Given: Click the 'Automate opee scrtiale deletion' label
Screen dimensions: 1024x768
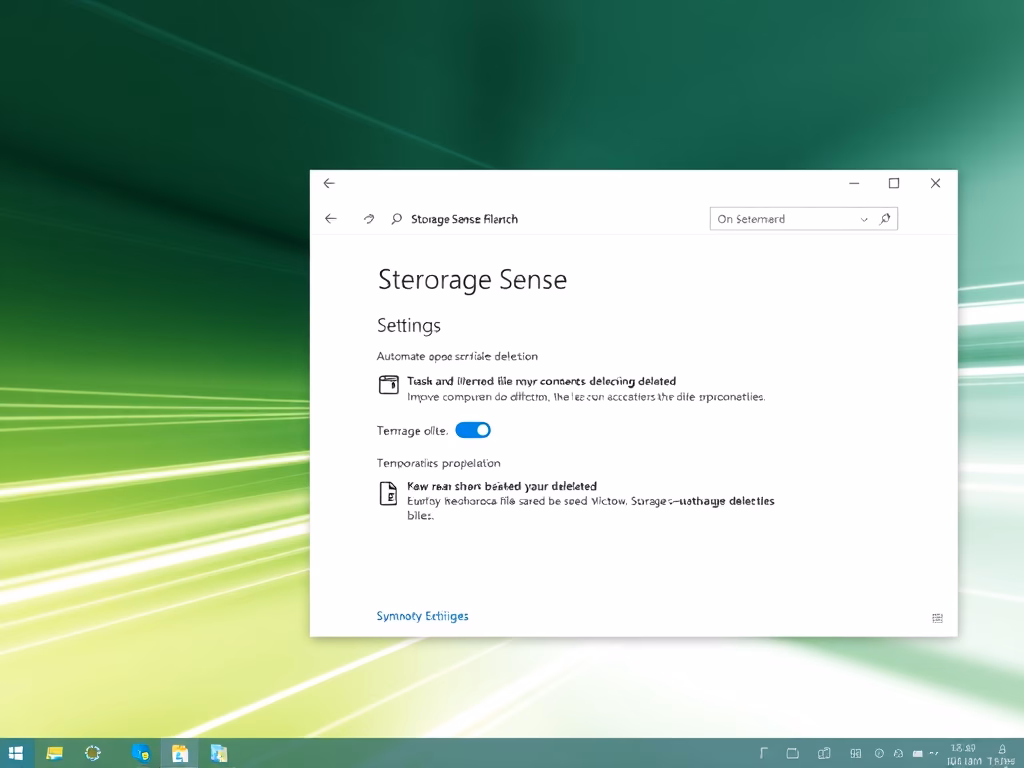Looking at the screenshot, I should pyautogui.click(x=457, y=356).
